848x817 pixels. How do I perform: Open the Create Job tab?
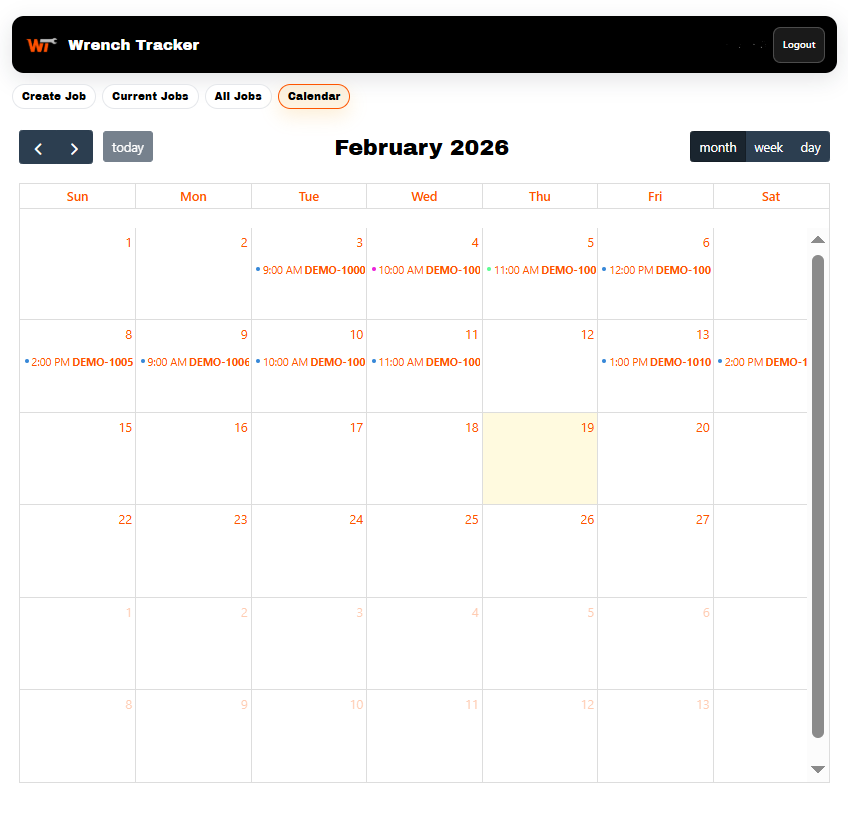click(53, 96)
